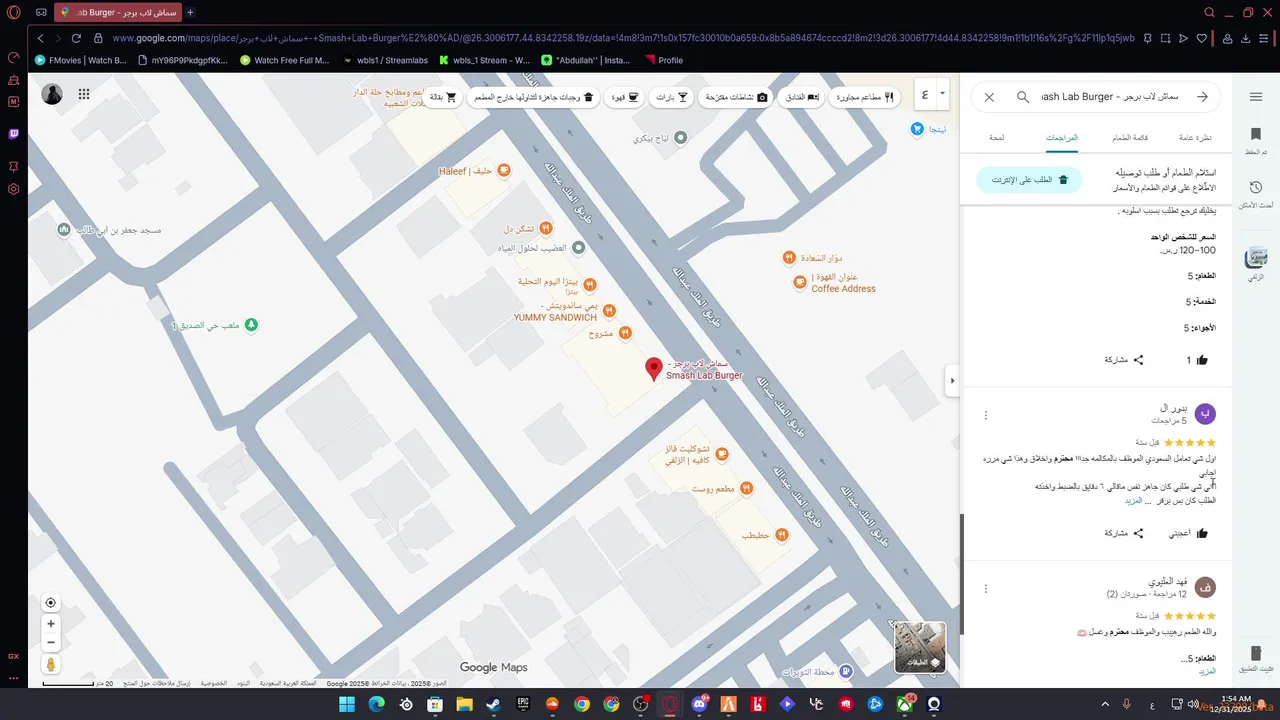Screen dimensions: 1280x720
Task: Share بندر ال review via مشاركة
Action: (x=1124, y=533)
